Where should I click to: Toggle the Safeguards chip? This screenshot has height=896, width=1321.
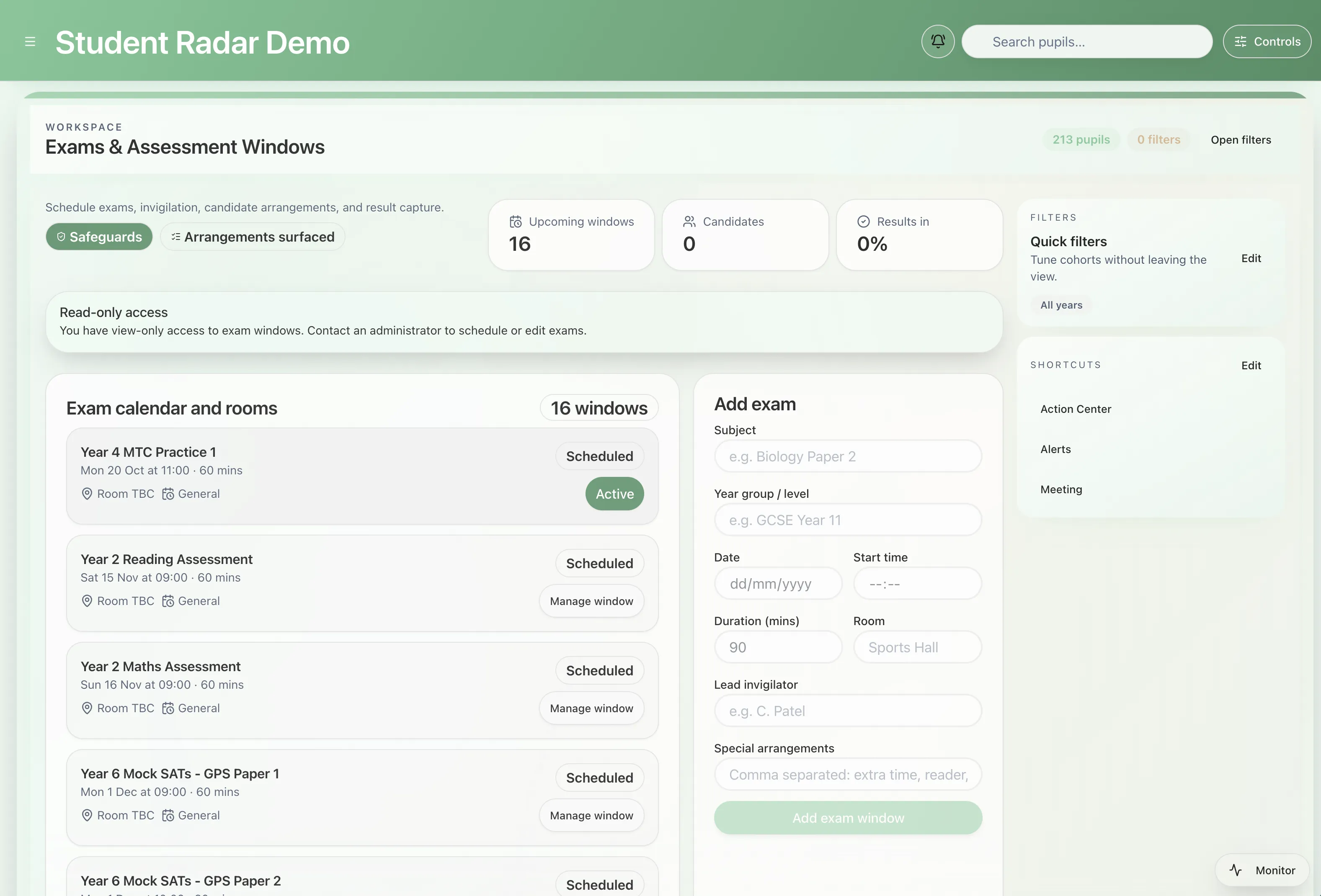99,237
